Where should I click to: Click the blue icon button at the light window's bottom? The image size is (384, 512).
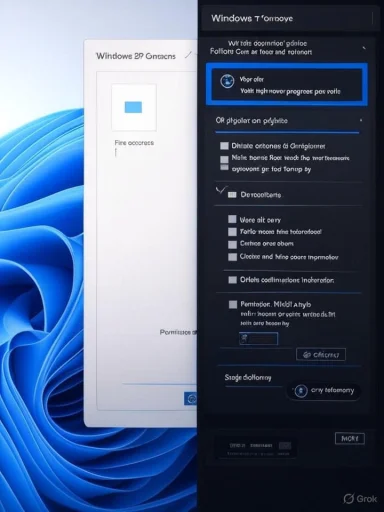point(191,398)
